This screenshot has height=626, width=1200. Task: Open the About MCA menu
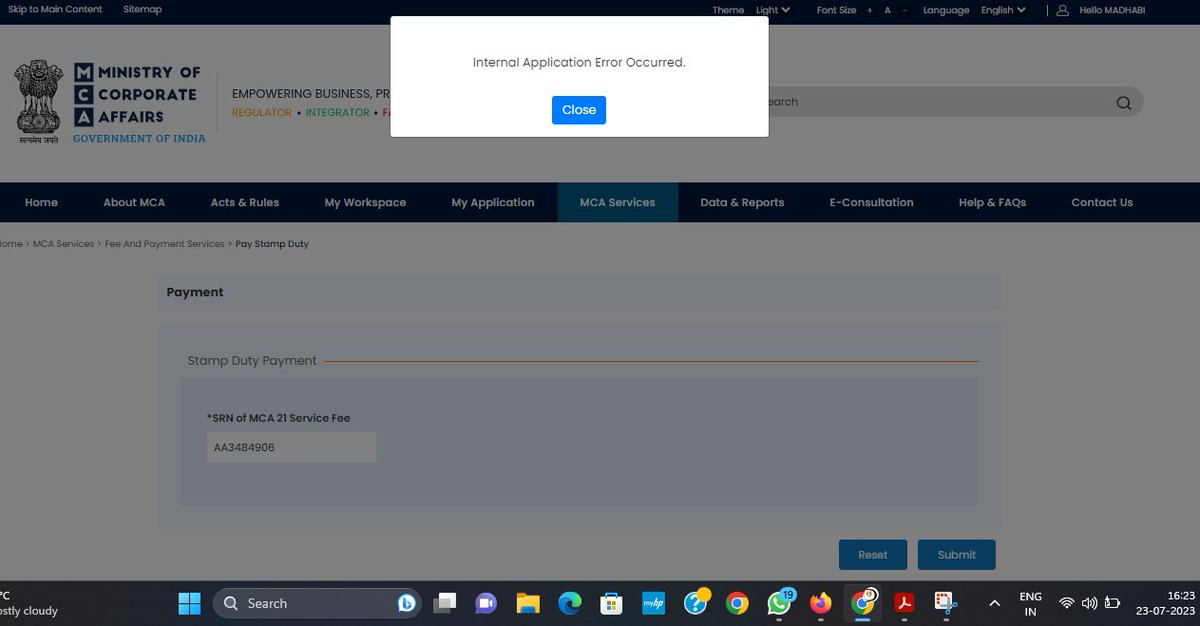click(x=134, y=202)
